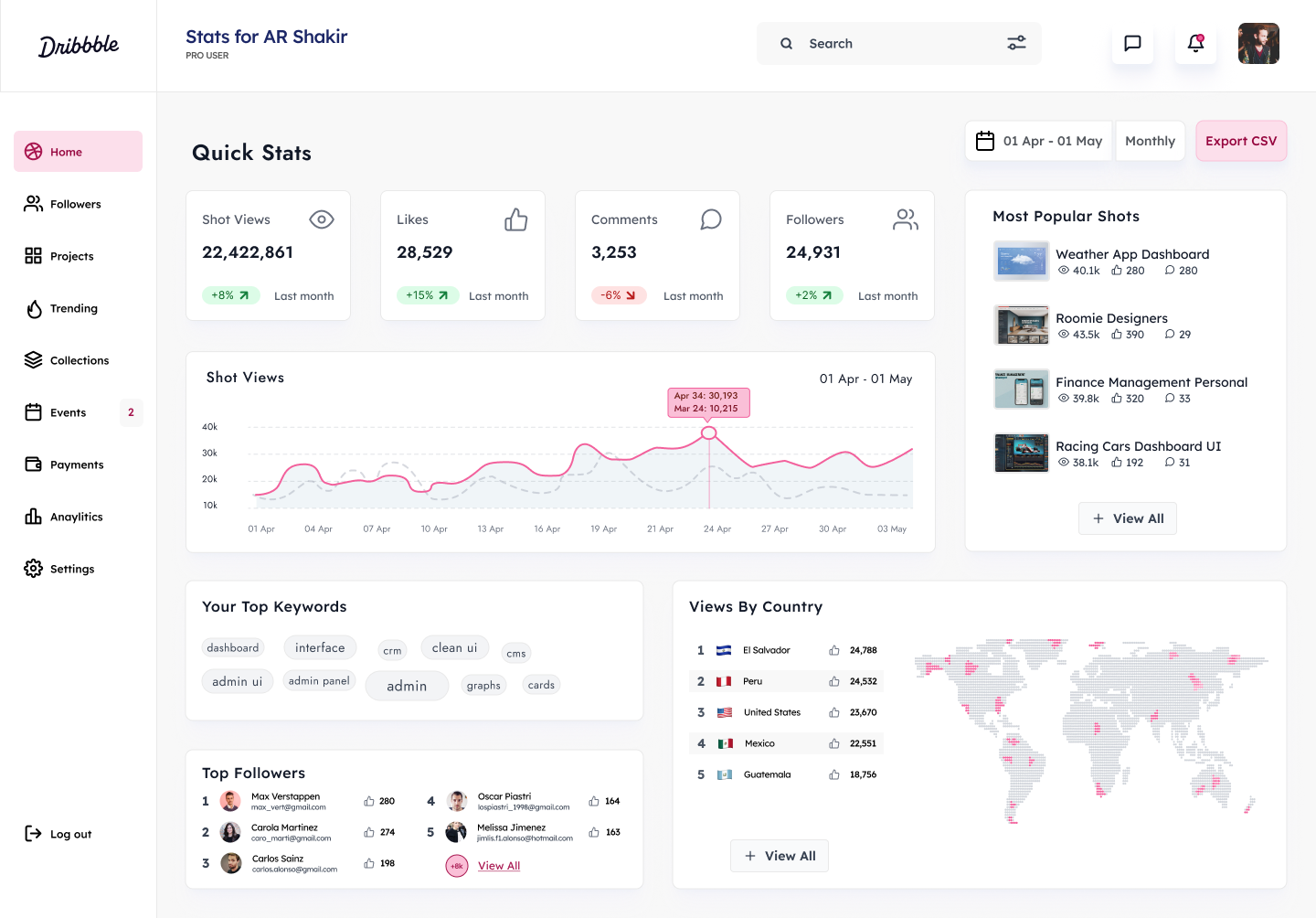The image size is (1316, 918).
Task: Open the Finance Management Personal thumbnail
Action: click(1022, 390)
